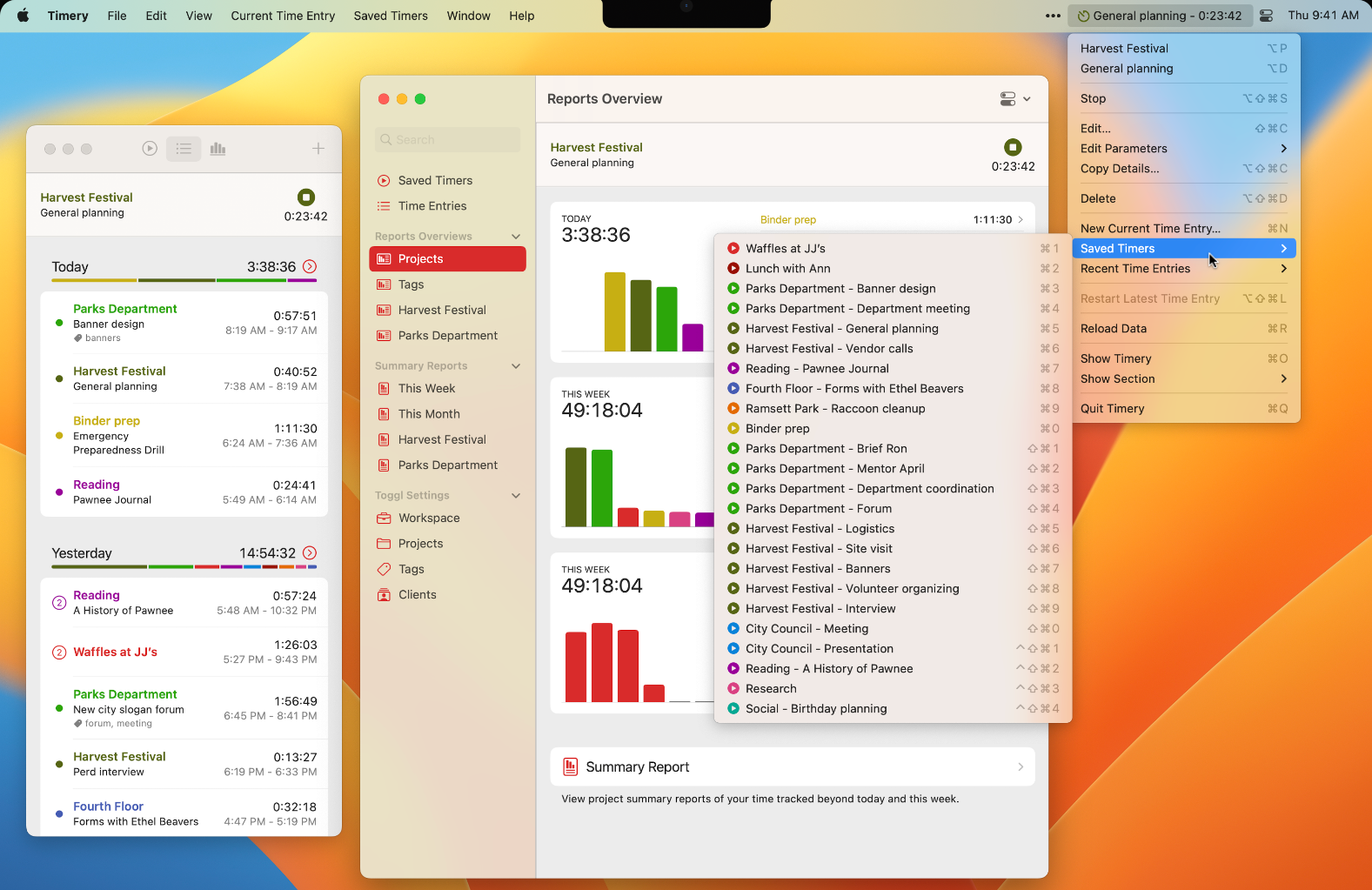Stop the Harvest Festival timer in Reports Overview
Viewport: 1372px width, 890px height.
(1013, 147)
